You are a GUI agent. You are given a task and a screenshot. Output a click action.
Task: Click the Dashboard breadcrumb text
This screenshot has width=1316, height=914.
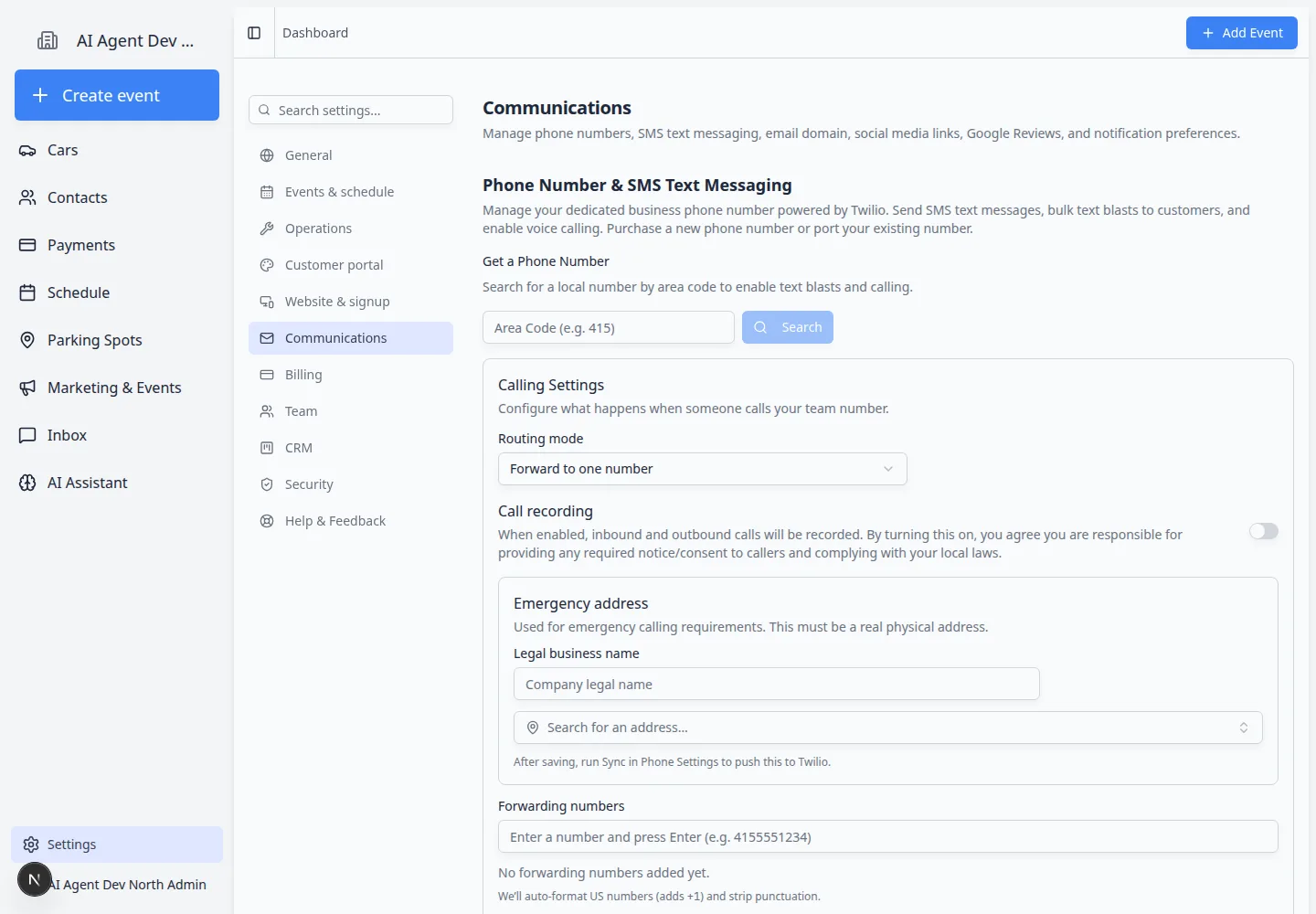click(x=315, y=33)
